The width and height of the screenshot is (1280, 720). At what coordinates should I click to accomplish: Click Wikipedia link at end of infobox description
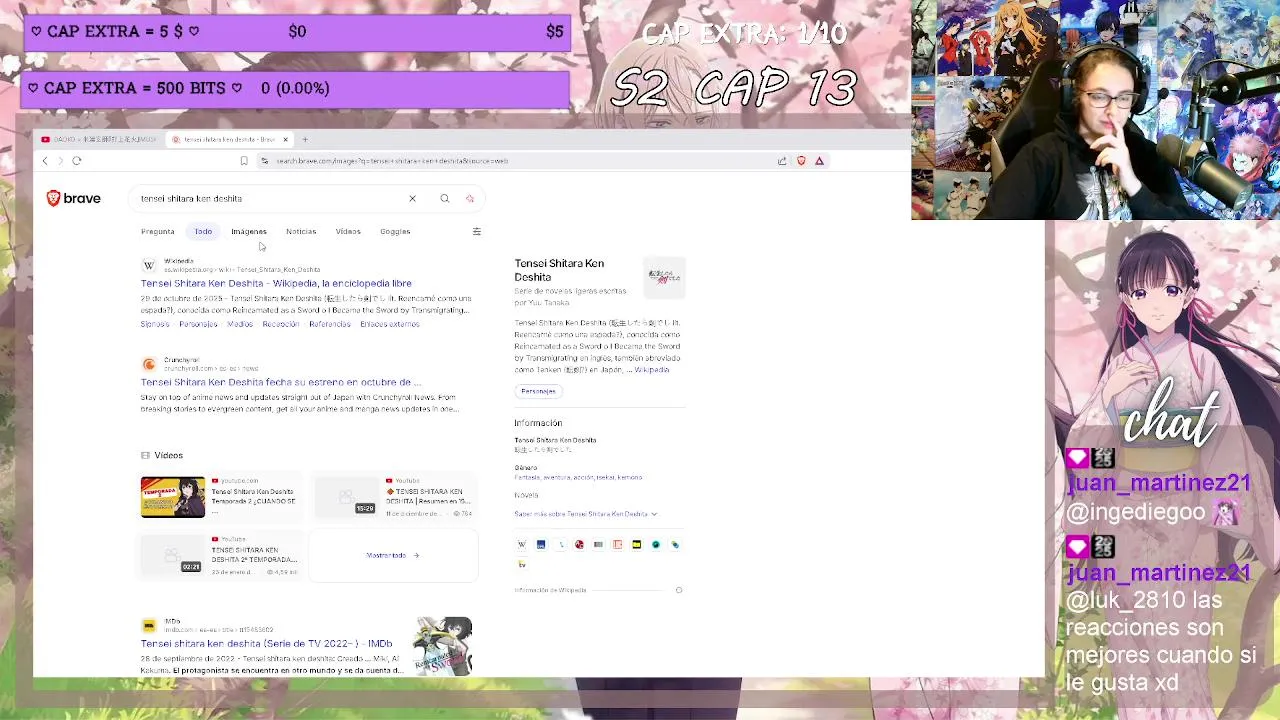point(652,370)
